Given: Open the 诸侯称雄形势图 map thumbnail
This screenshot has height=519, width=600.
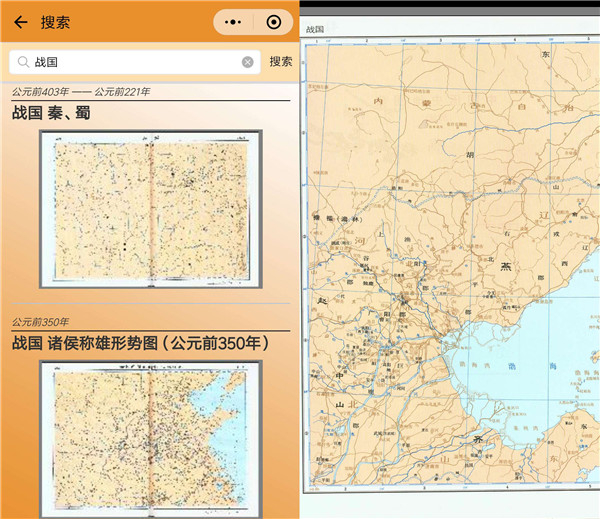Looking at the screenshot, I should 149,439.
